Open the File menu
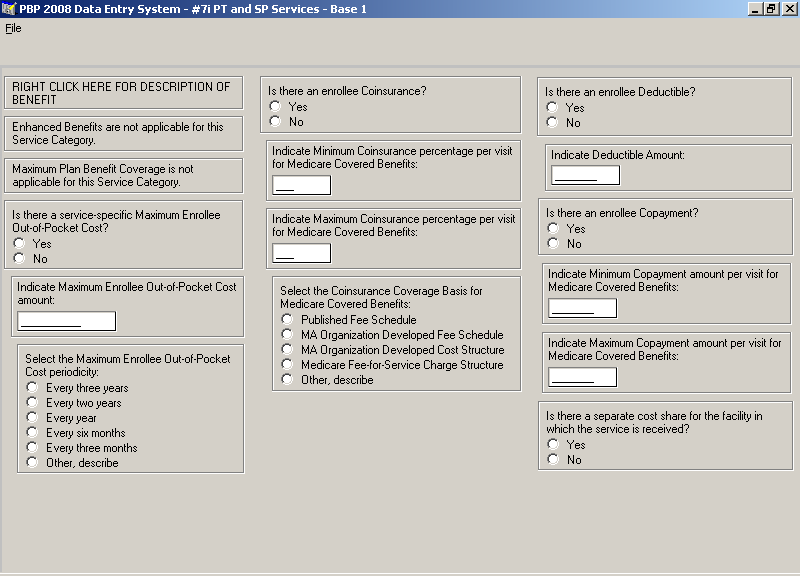800x576 pixels. (x=13, y=28)
